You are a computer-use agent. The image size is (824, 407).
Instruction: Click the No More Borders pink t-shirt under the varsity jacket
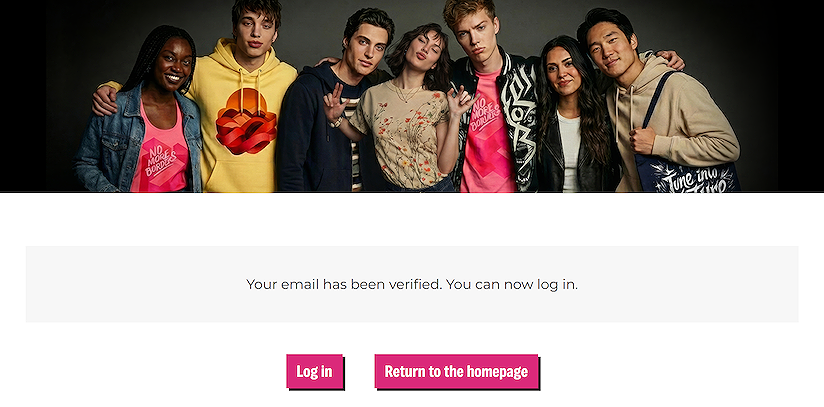coord(487,131)
